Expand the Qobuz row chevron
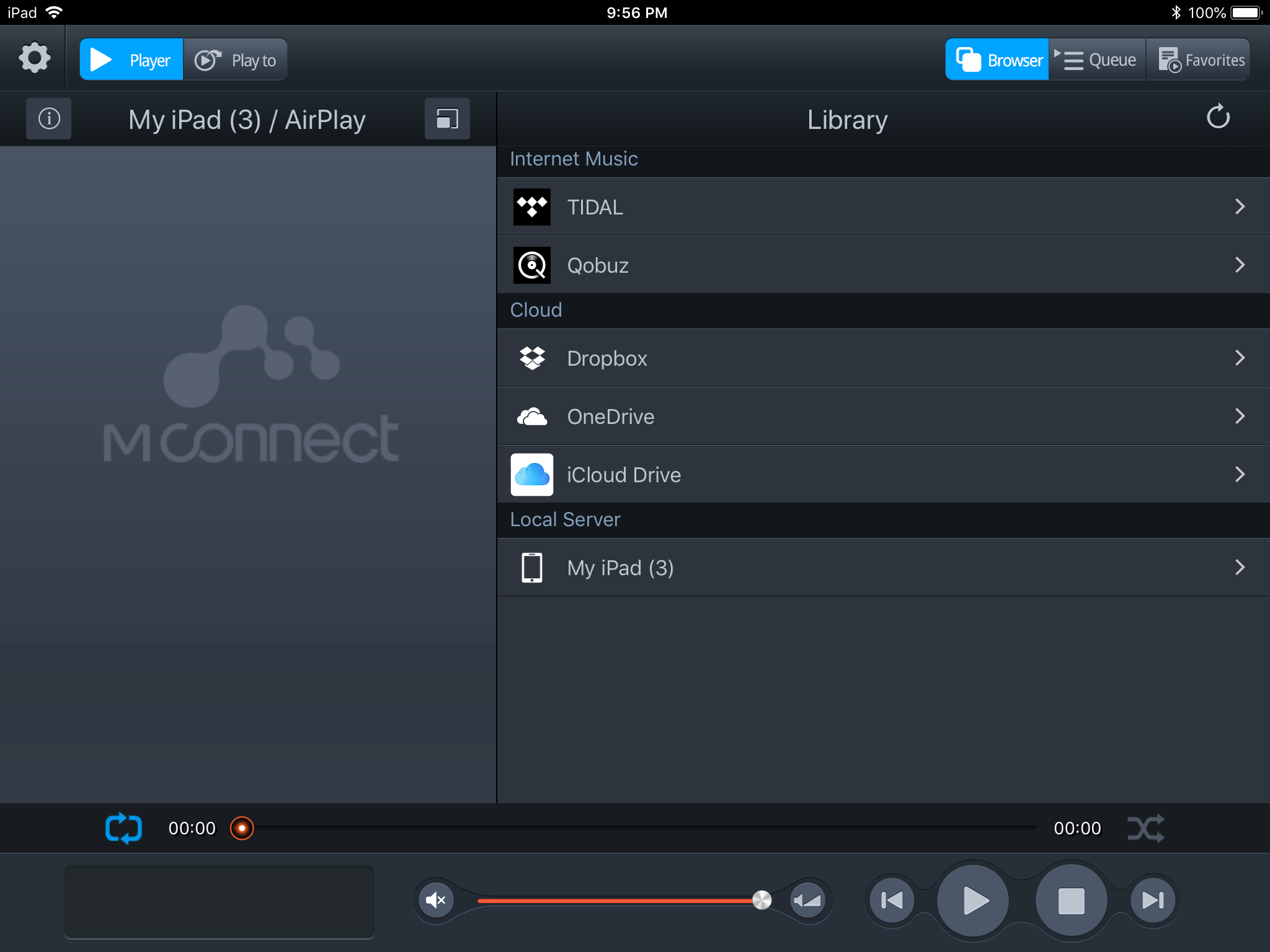Viewport: 1270px width, 952px height. point(1240,265)
